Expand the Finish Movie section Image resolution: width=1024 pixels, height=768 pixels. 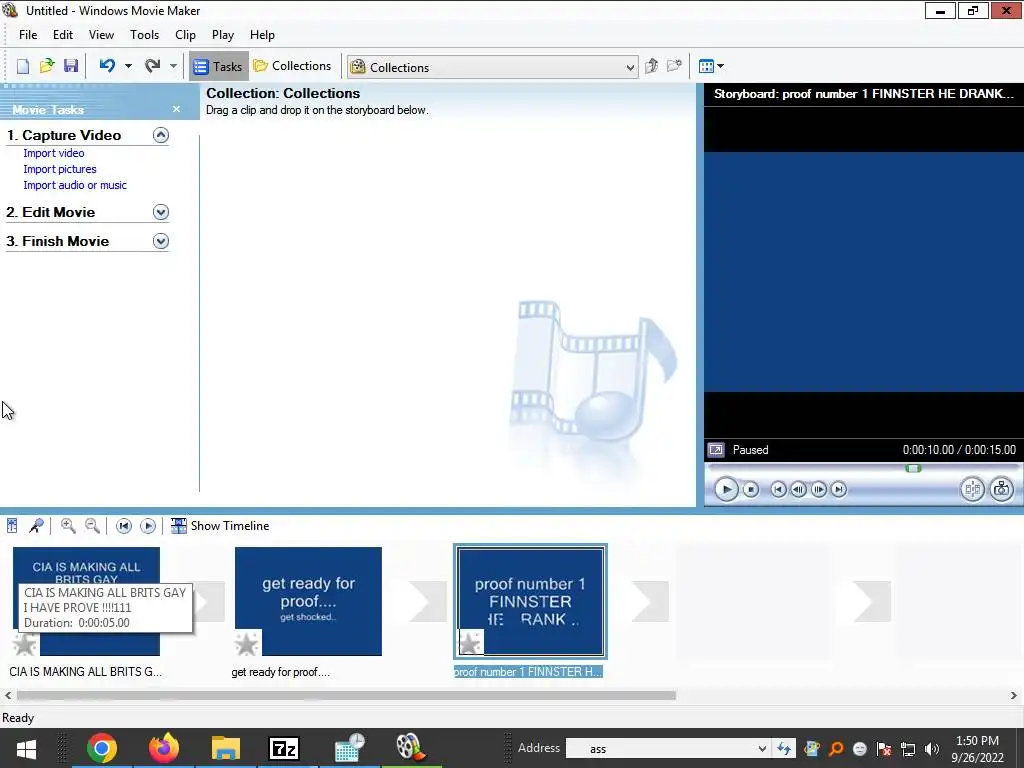click(161, 241)
